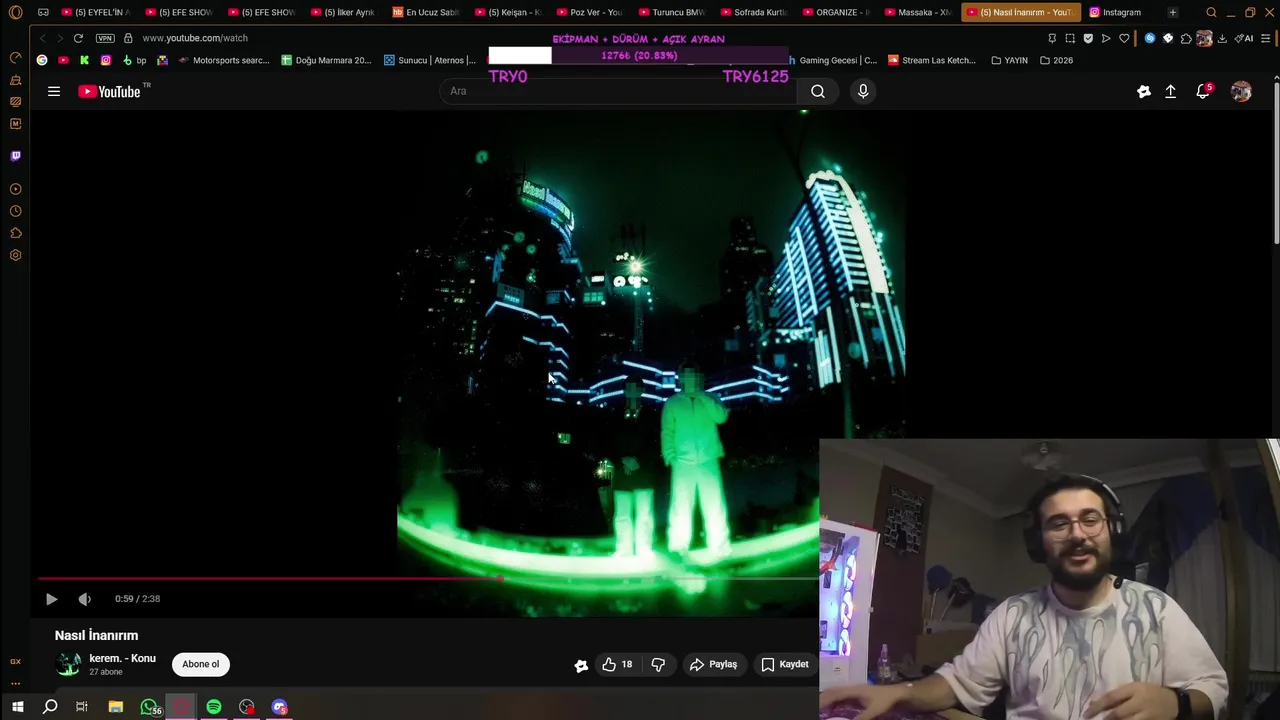Type in the Ara search field
Screen dimensions: 1280x720
click(620, 91)
